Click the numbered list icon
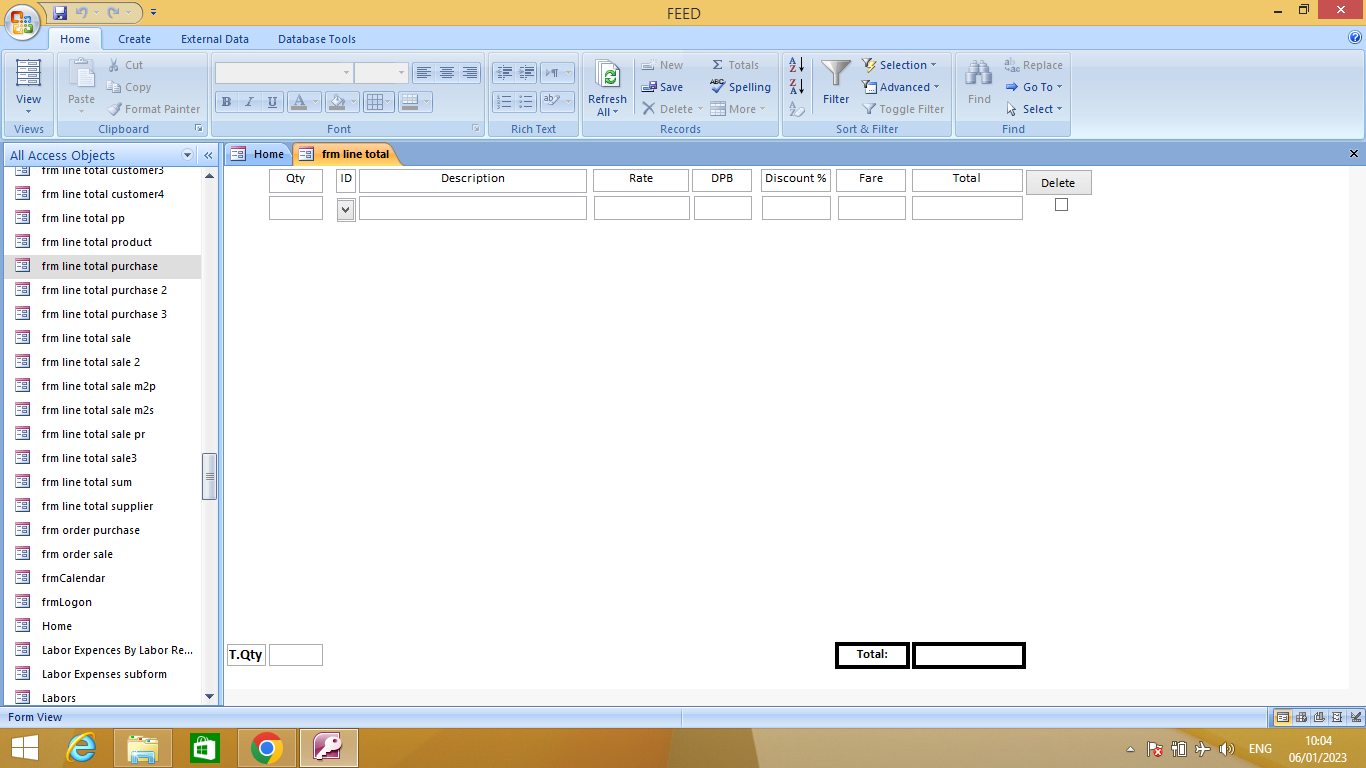The height and width of the screenshot is (768, 1366). point(504,102)
